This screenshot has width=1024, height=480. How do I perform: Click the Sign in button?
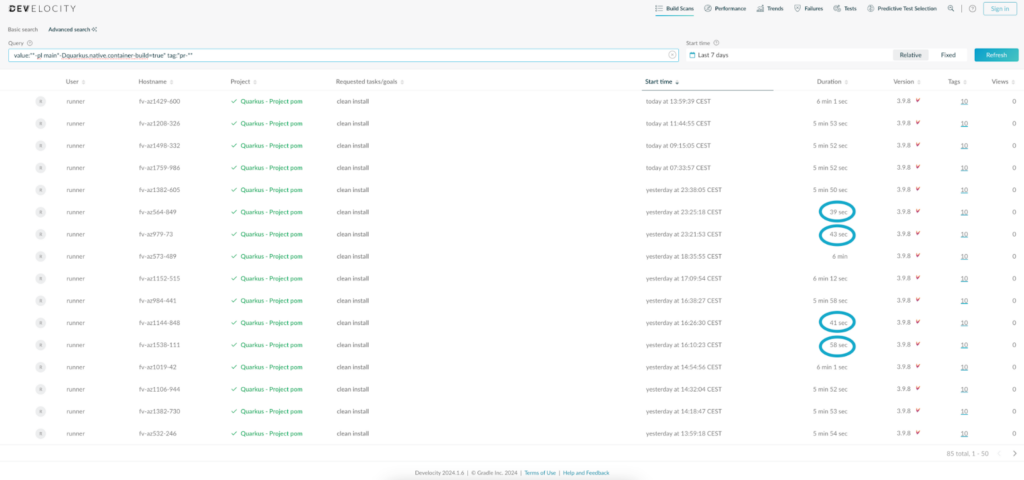point(998,8)
